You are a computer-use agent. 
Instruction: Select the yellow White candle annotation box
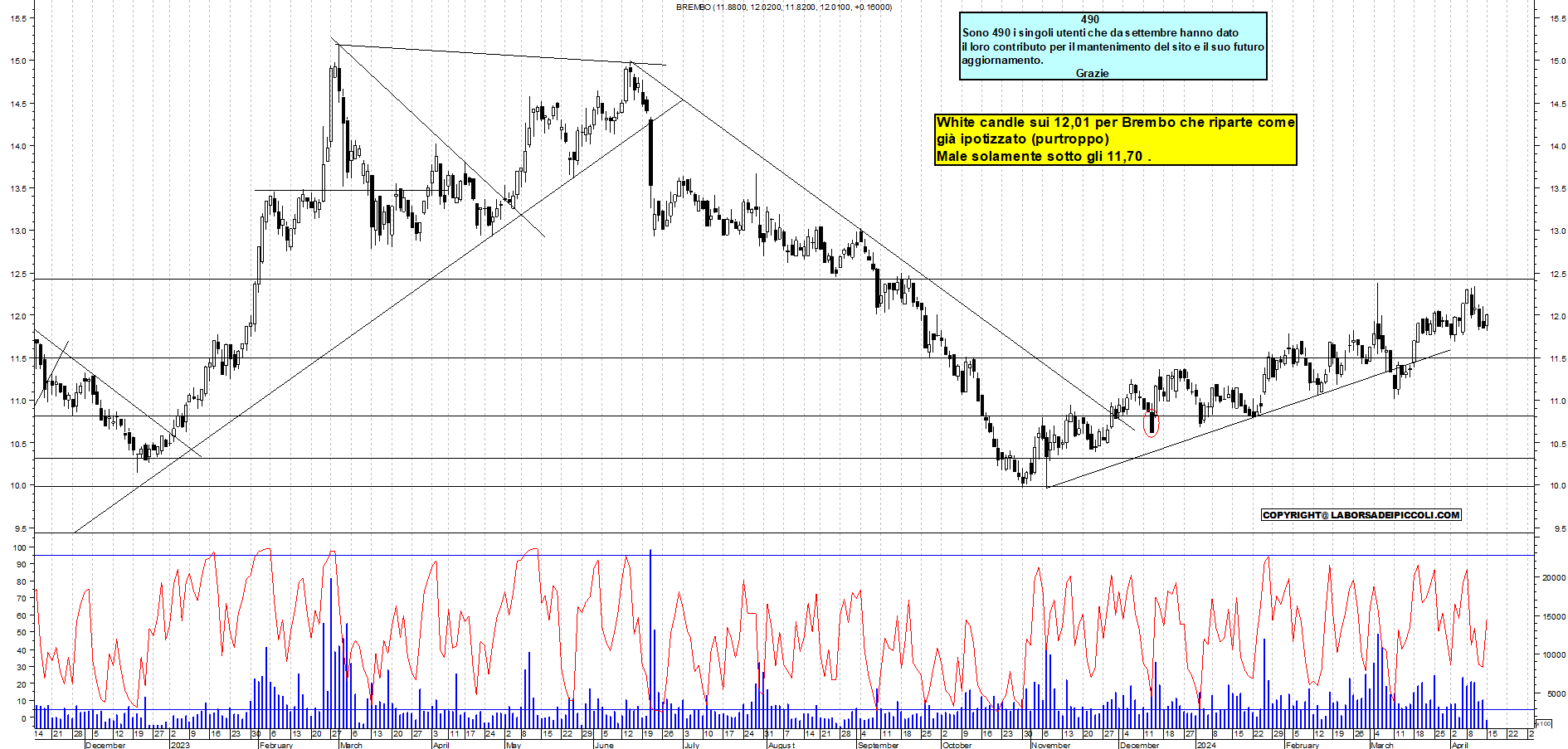[1115, 139]
